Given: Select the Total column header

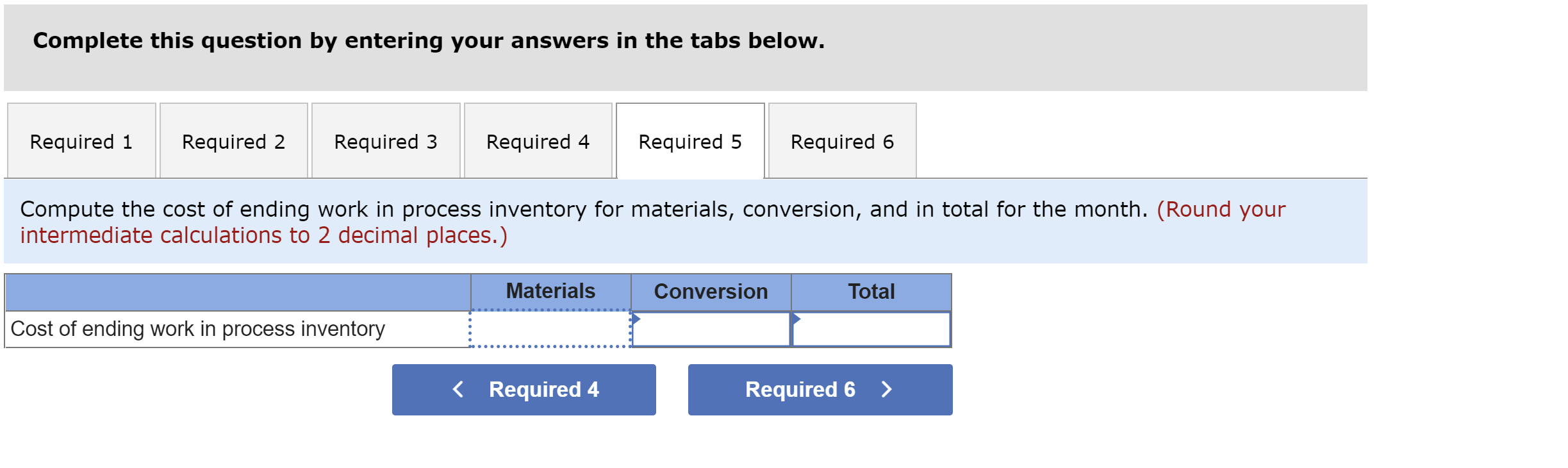Looking at the screenshot, I should (870, 290).
